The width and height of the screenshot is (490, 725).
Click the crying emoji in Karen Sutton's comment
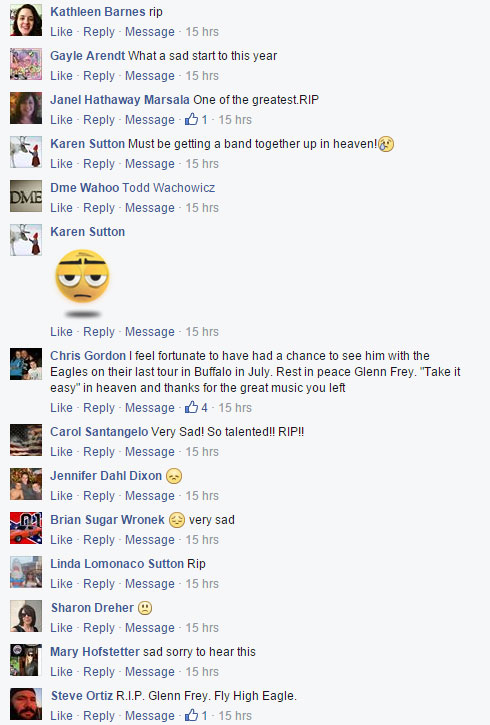pos(386,145)
